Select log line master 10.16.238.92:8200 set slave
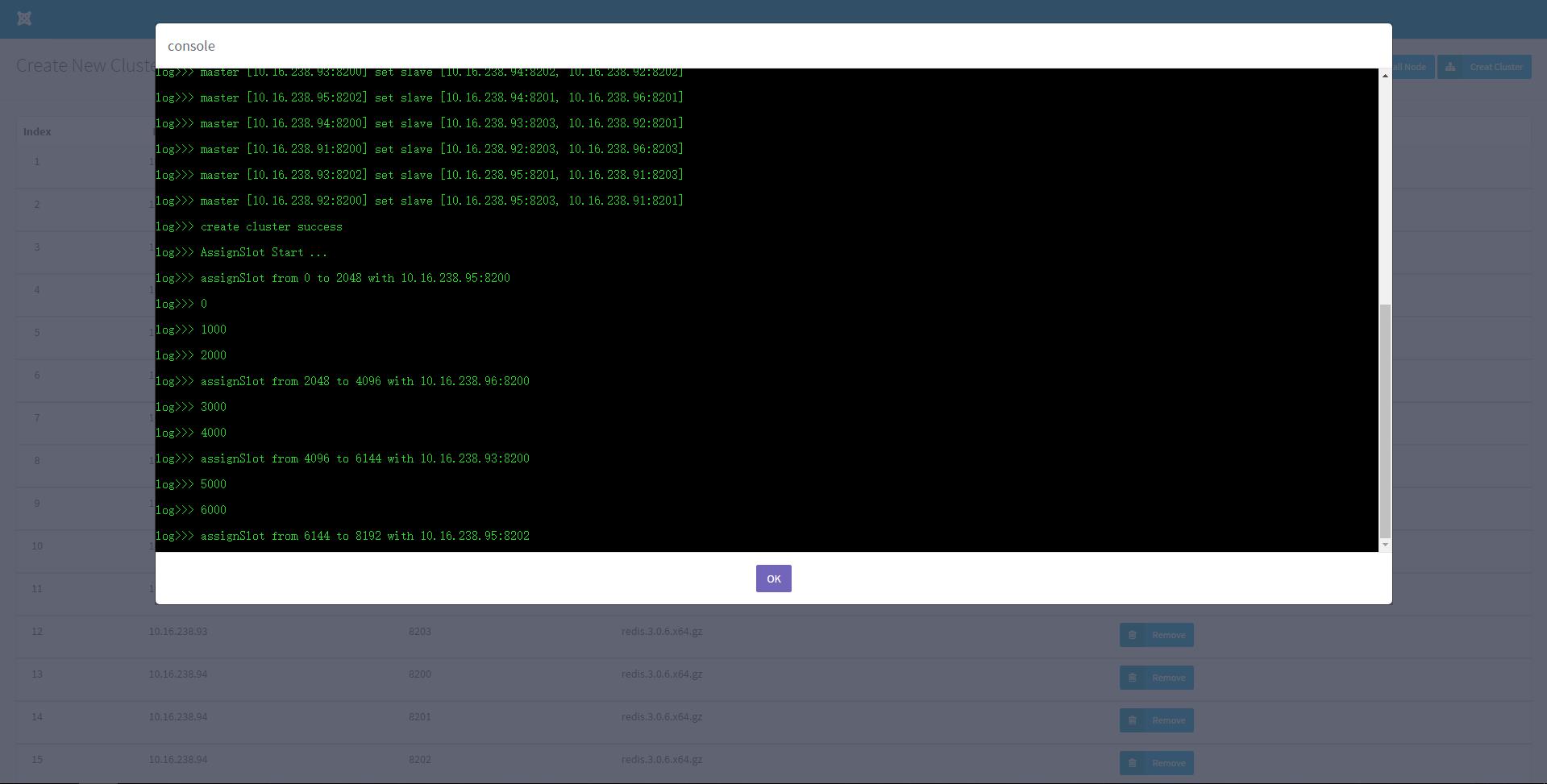Image resolution: width=1547 pixels, height=784 pixels. (x=419, y=201)
